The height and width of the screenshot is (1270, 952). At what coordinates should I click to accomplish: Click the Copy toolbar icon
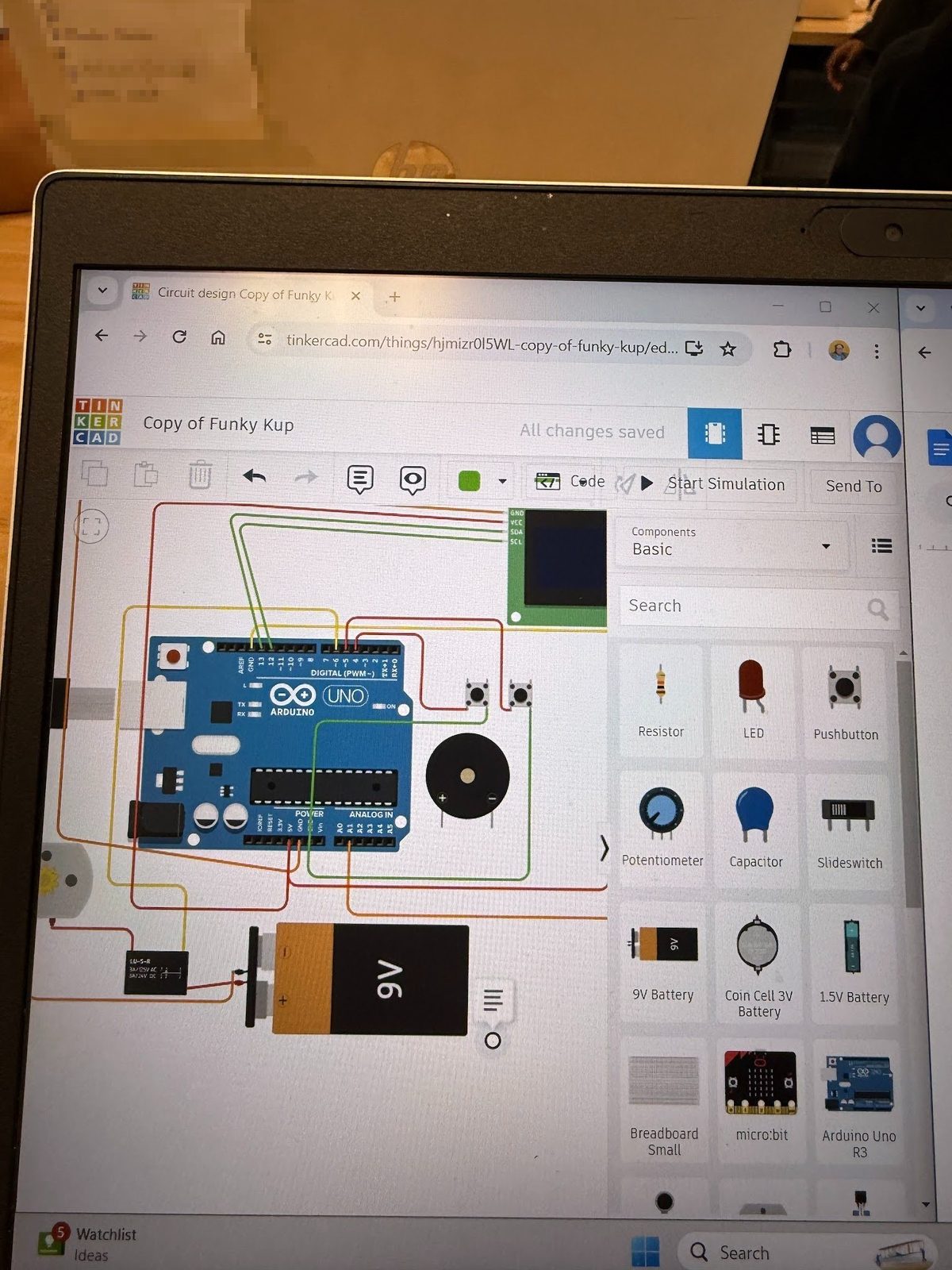pos(94,474)
